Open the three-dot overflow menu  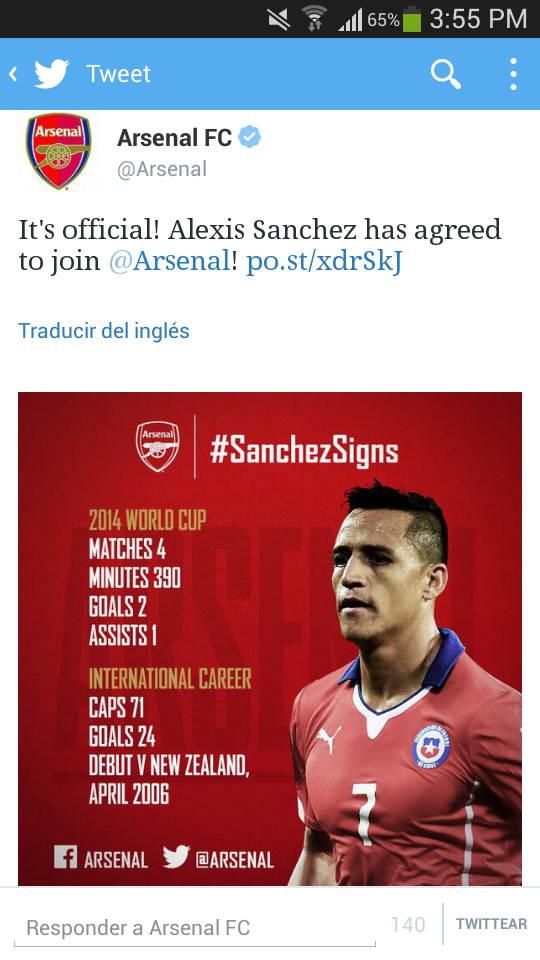coord(513,74)
